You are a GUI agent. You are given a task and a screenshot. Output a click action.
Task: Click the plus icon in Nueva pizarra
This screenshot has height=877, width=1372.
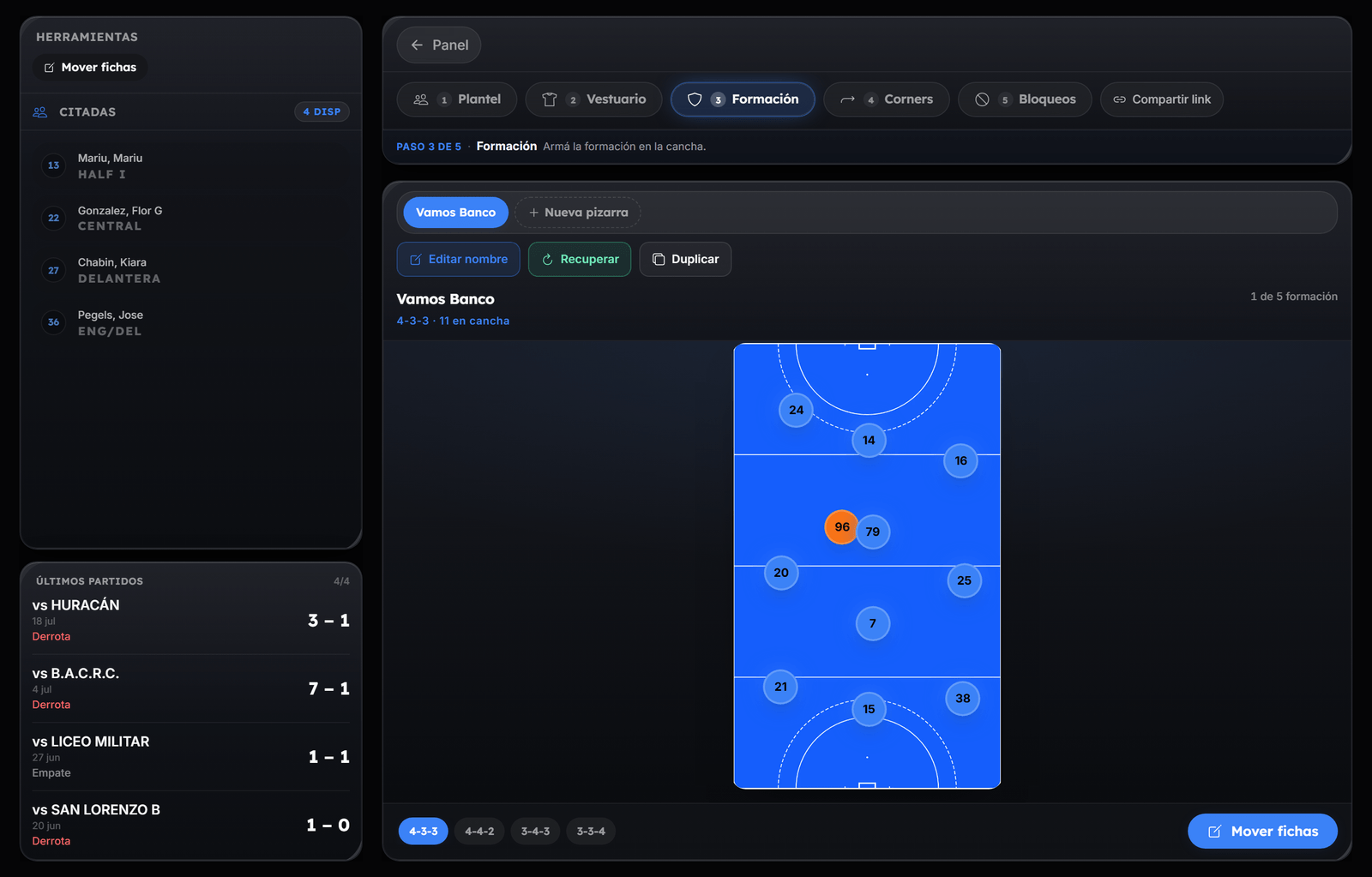coord(533,213)
